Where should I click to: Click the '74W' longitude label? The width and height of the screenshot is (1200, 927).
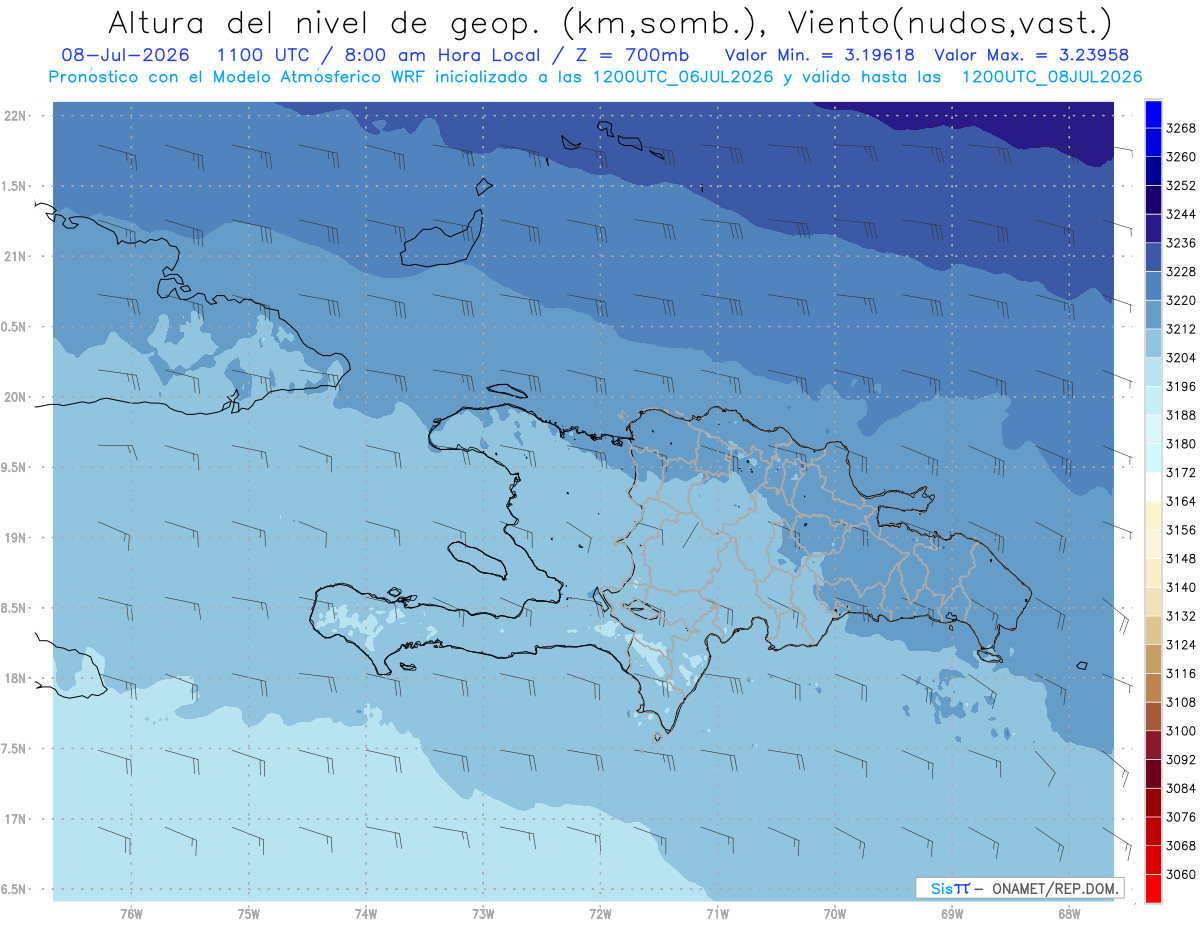point(366,914)
